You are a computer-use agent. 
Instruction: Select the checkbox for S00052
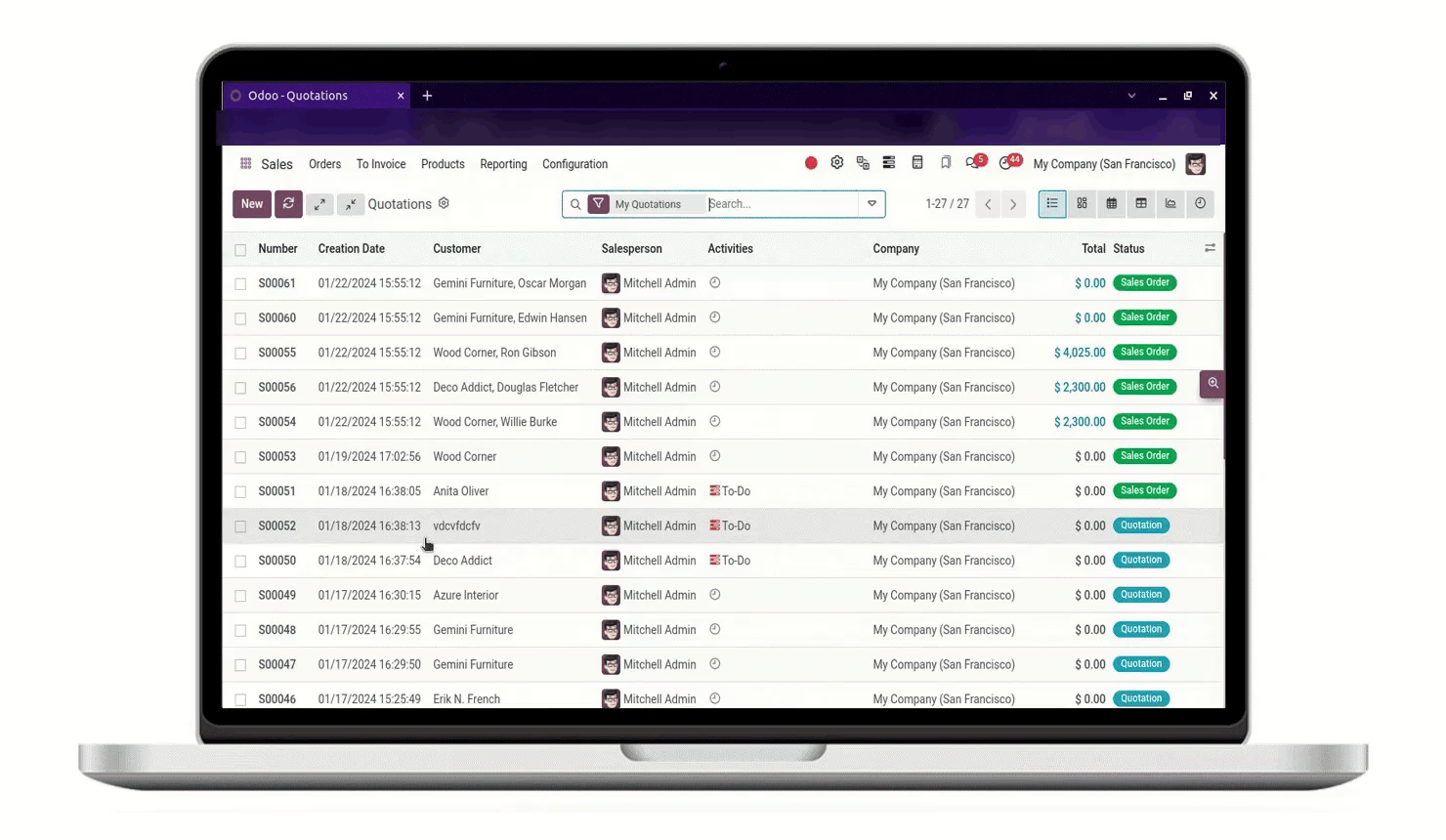coord(240,526)
